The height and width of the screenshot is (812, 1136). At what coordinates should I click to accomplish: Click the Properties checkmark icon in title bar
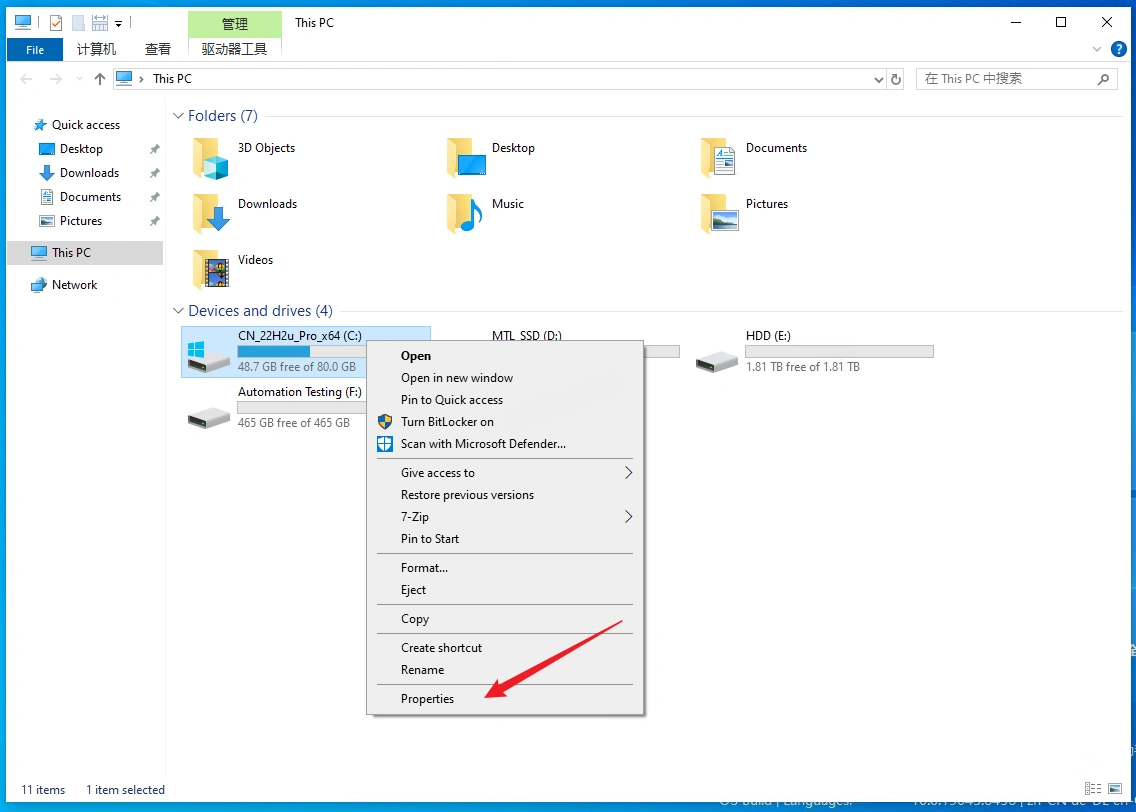click(56, 23)
